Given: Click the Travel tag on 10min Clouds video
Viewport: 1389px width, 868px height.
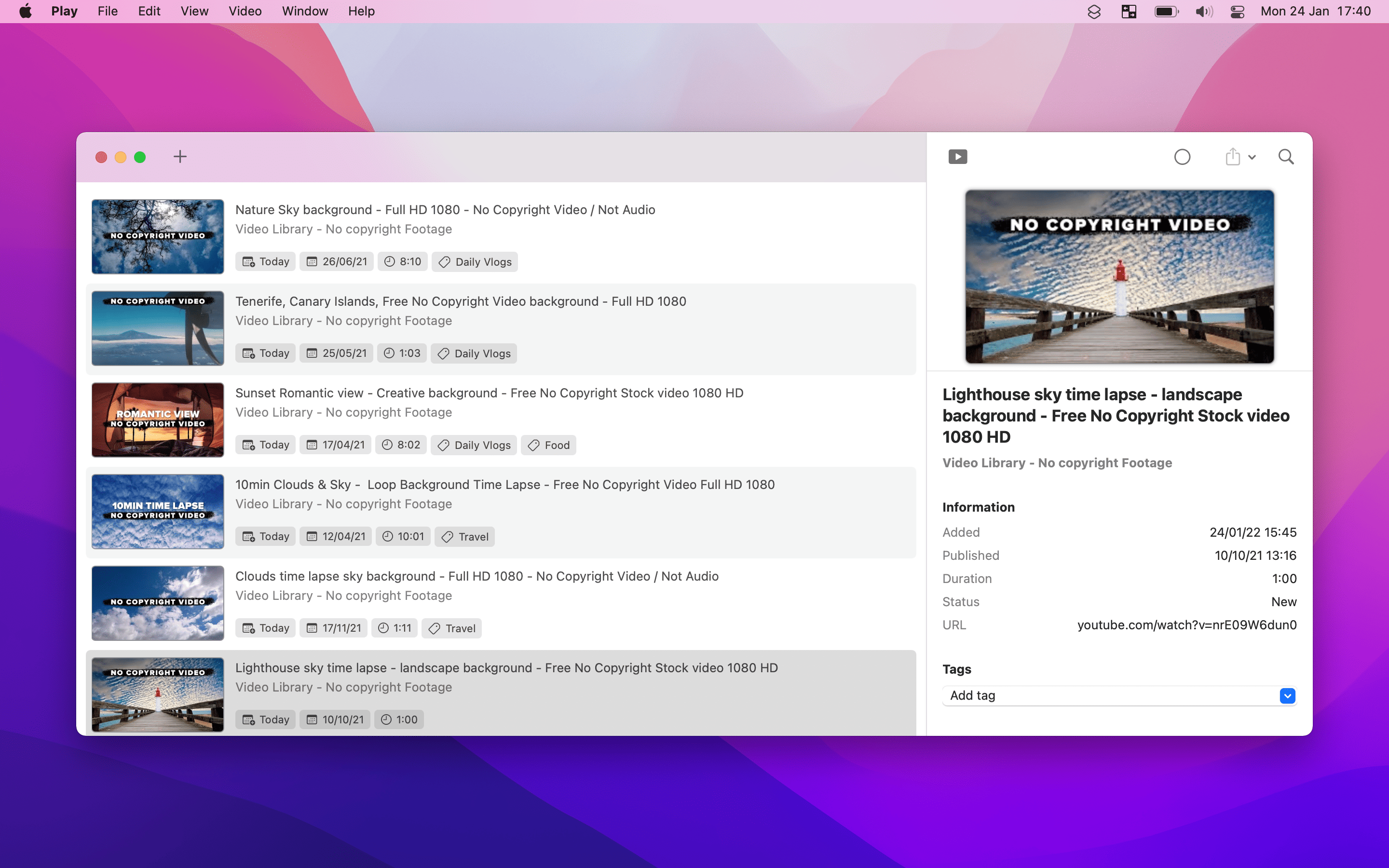Looking at the screenshot, I should pos(464,537).
